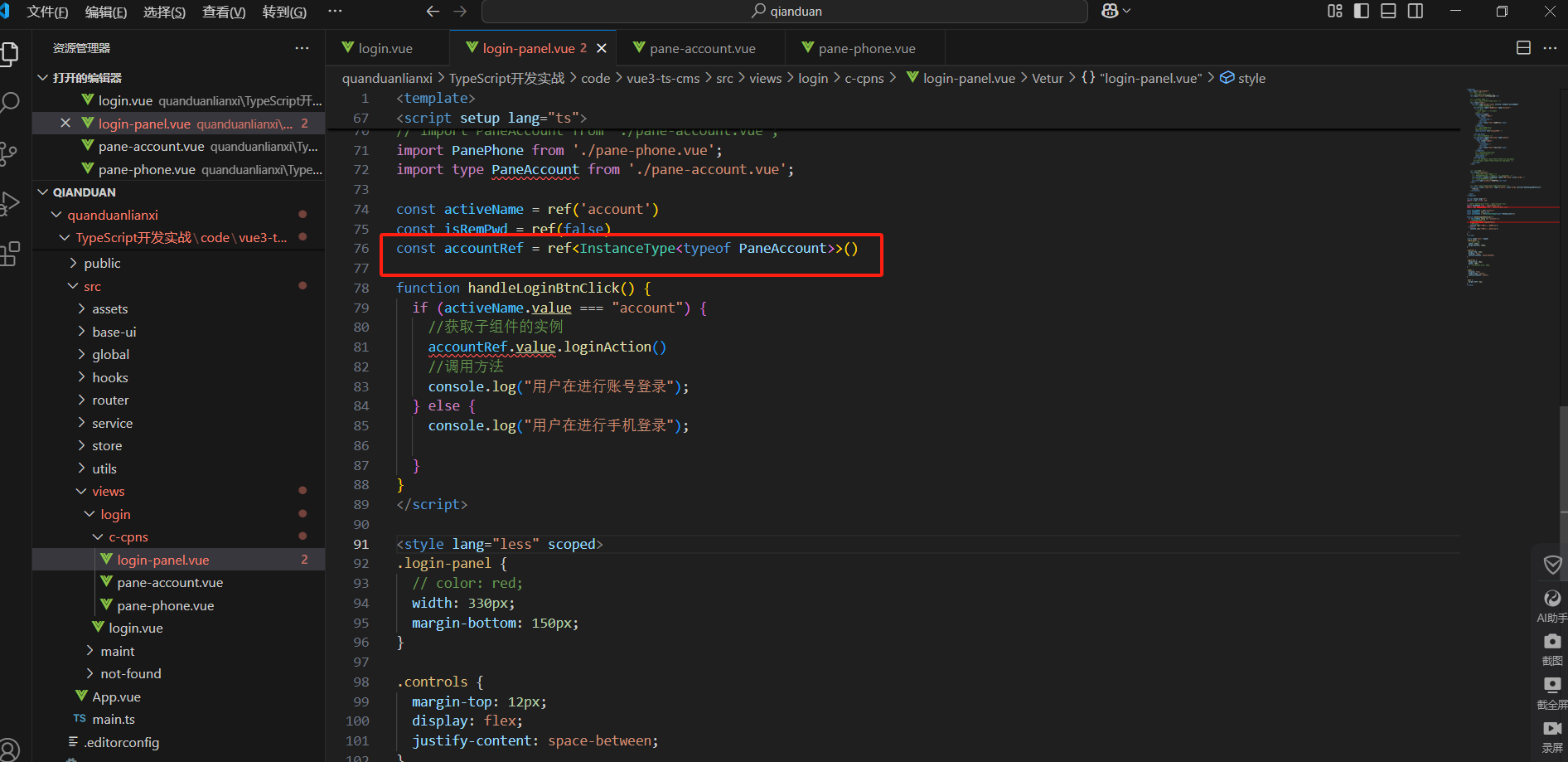Switch to the pane-phone.vue editor tab

point(867,48)
